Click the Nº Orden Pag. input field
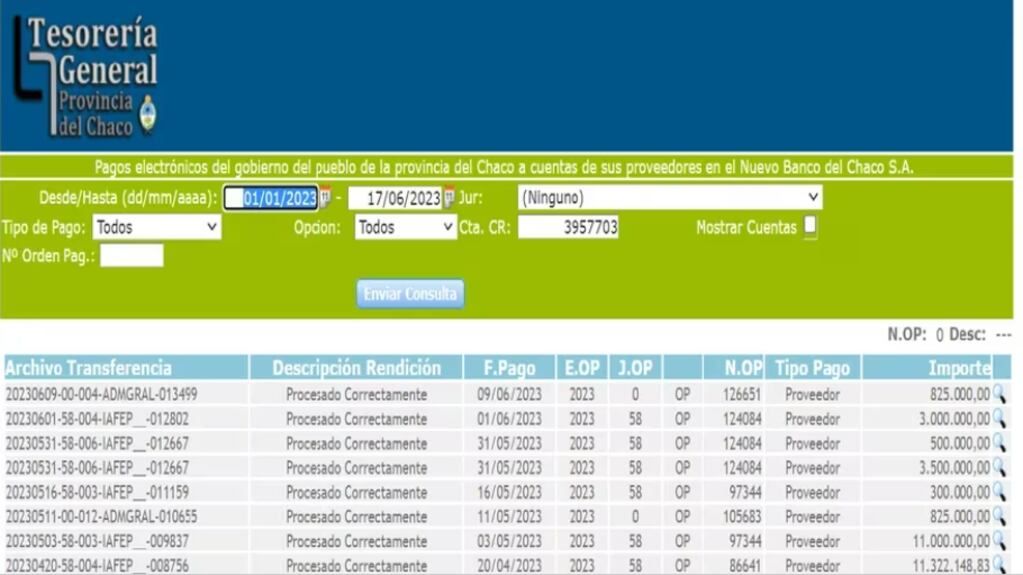 click(131, 256)
